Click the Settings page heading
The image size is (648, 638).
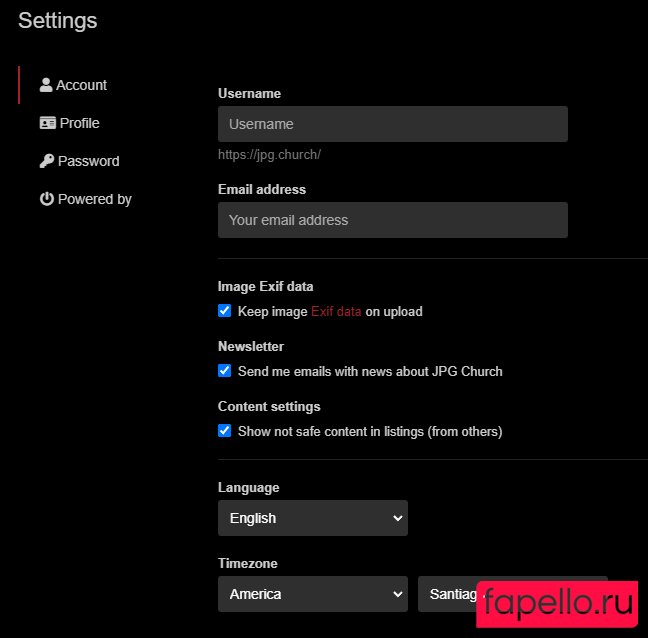pos(58,20)
